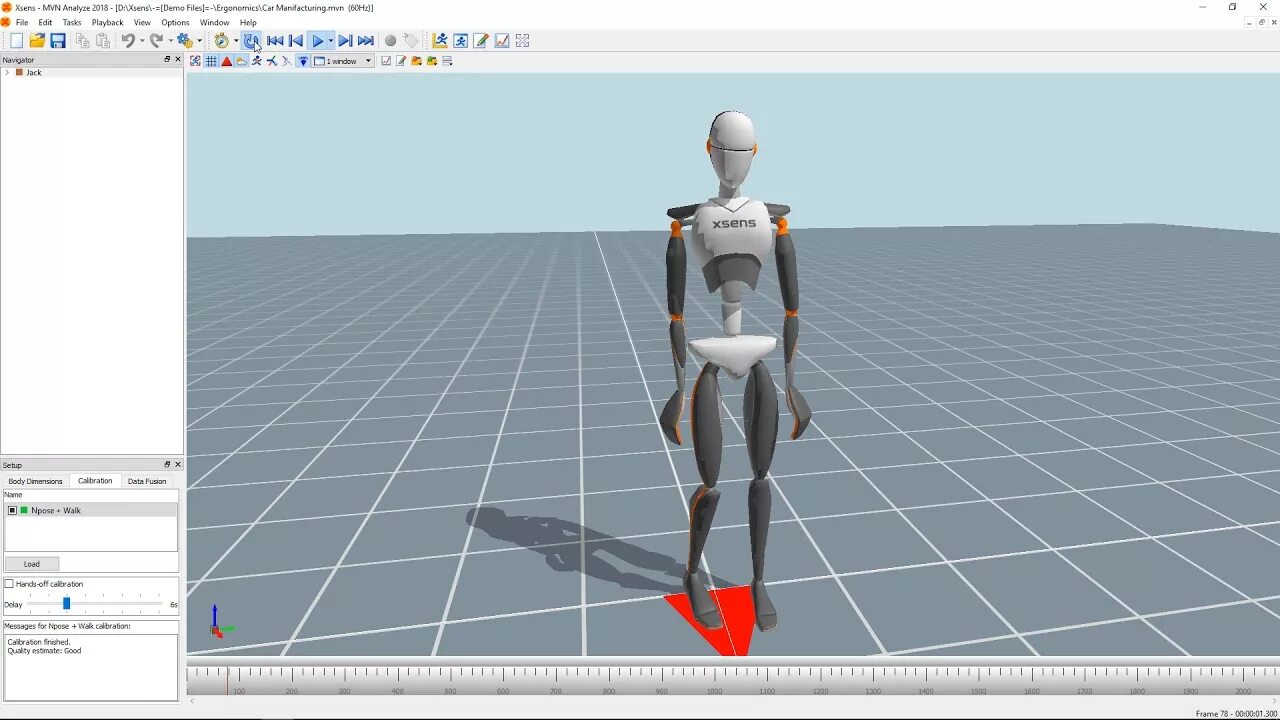Toggle the floor grid display
1280x720 pixels.
click(211, 61)
